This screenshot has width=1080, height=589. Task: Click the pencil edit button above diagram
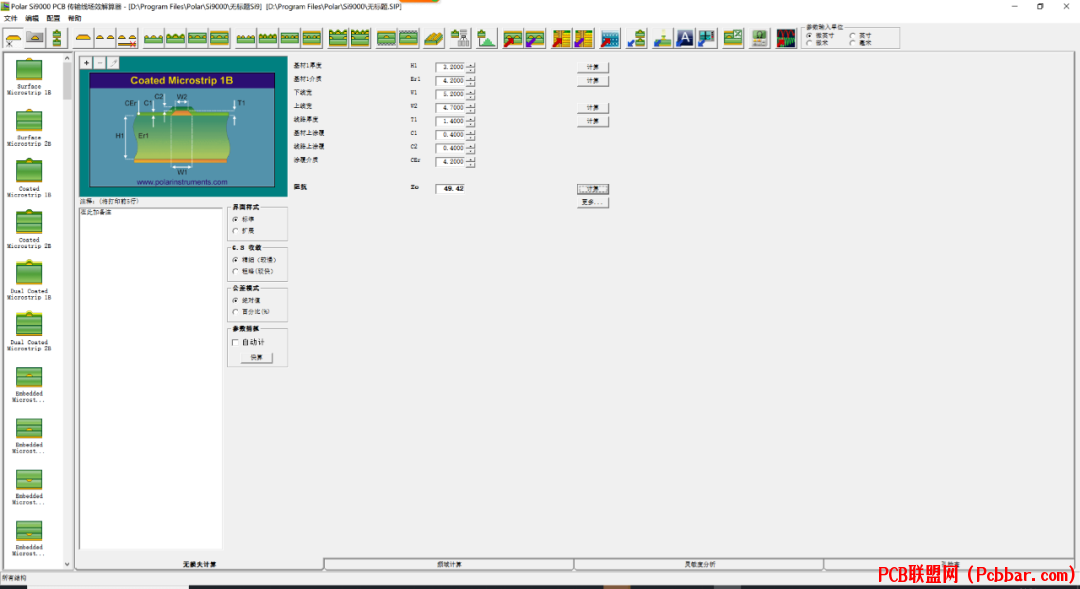coord(114,63)
